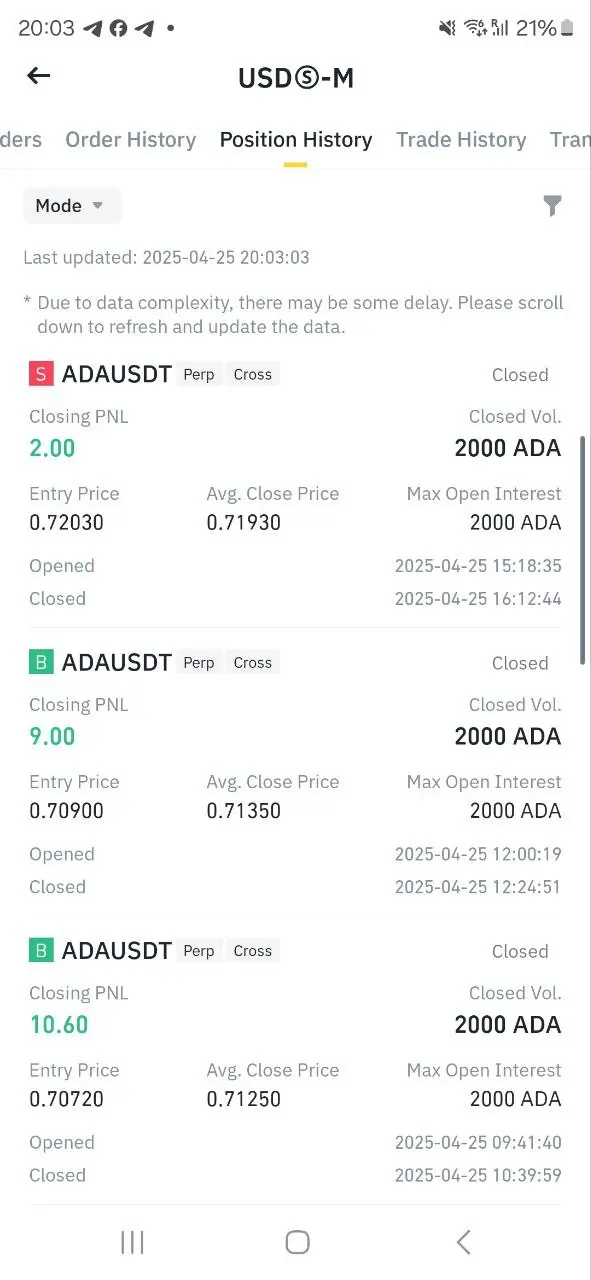Click the vertical scrollbar on right edge

tap(583, 550)
